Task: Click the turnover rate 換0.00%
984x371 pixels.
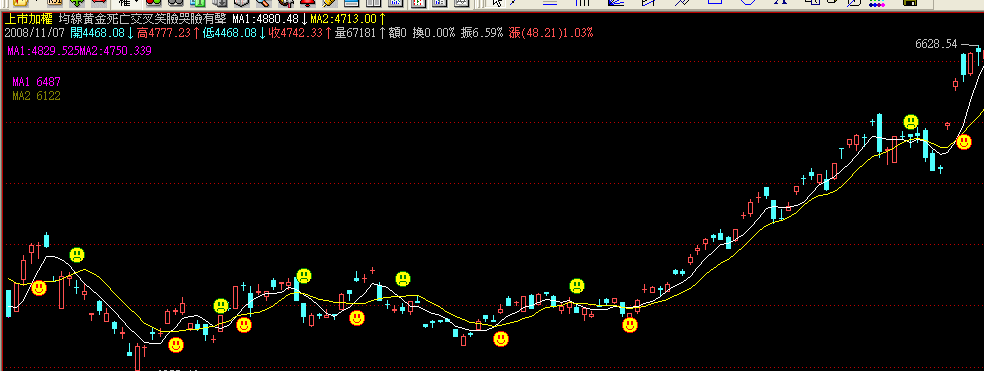Action: pyautogui.click(x=434, y=33)
